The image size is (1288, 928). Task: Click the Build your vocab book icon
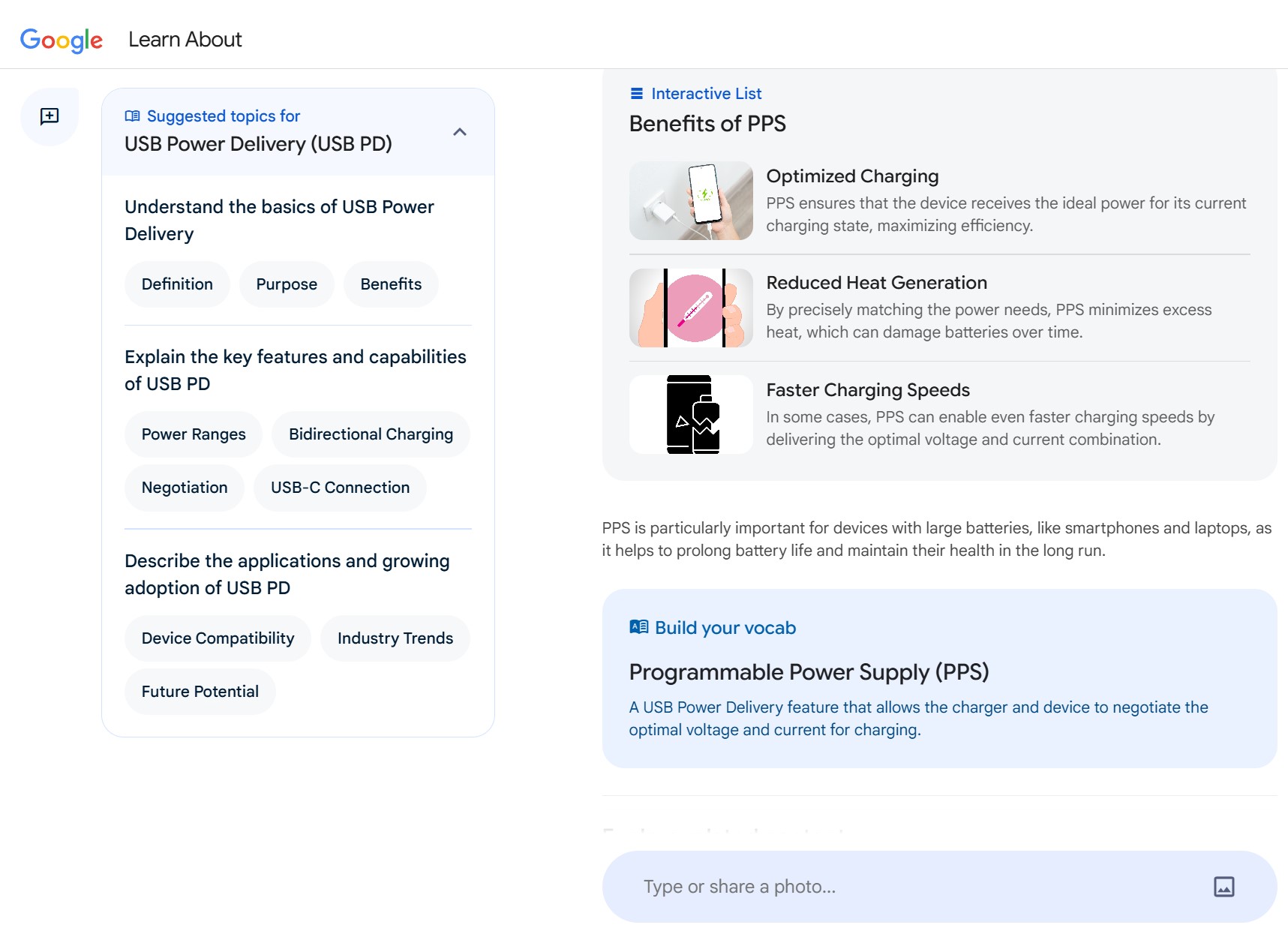[638, 627]
